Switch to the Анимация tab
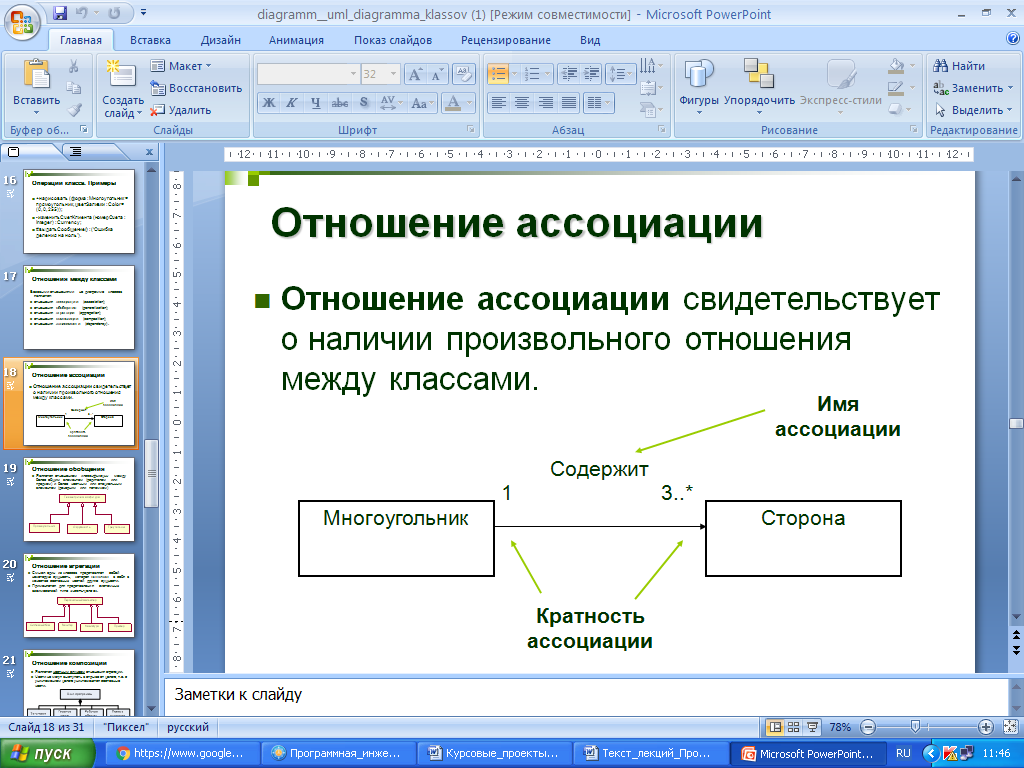 point(296,40)
